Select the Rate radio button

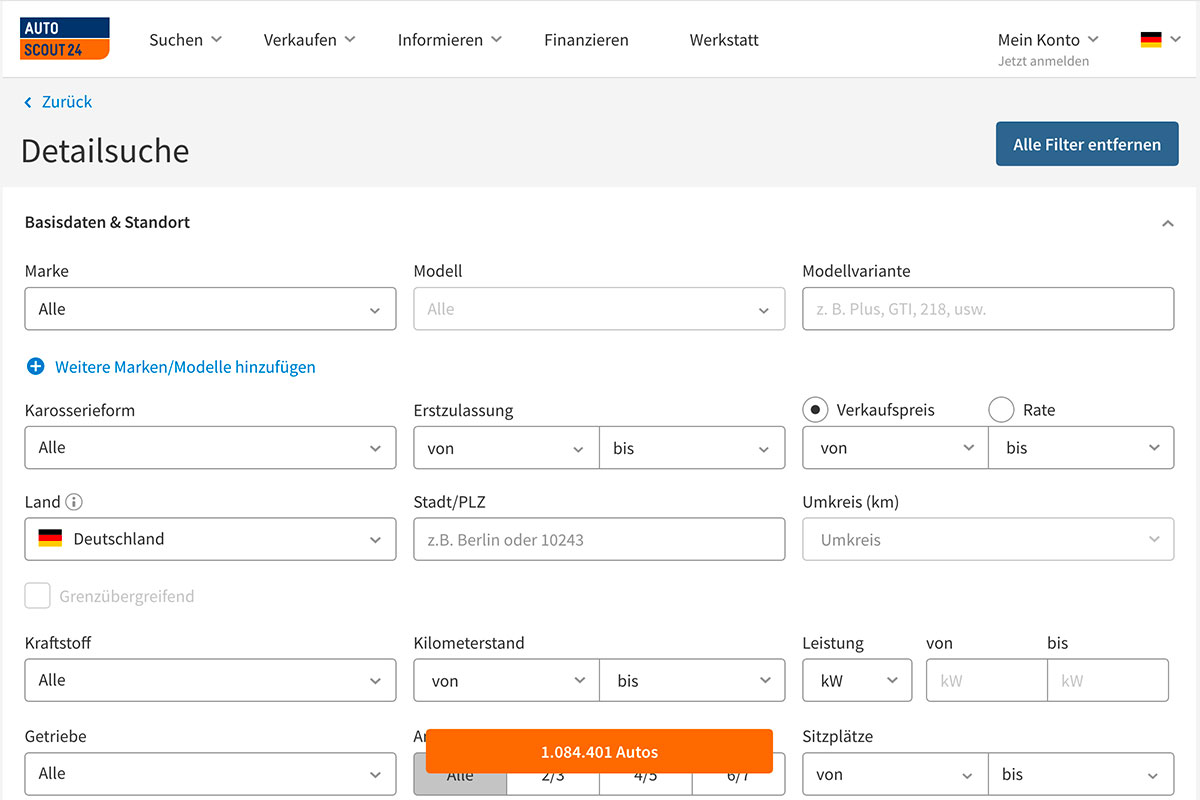[1001, 410]
